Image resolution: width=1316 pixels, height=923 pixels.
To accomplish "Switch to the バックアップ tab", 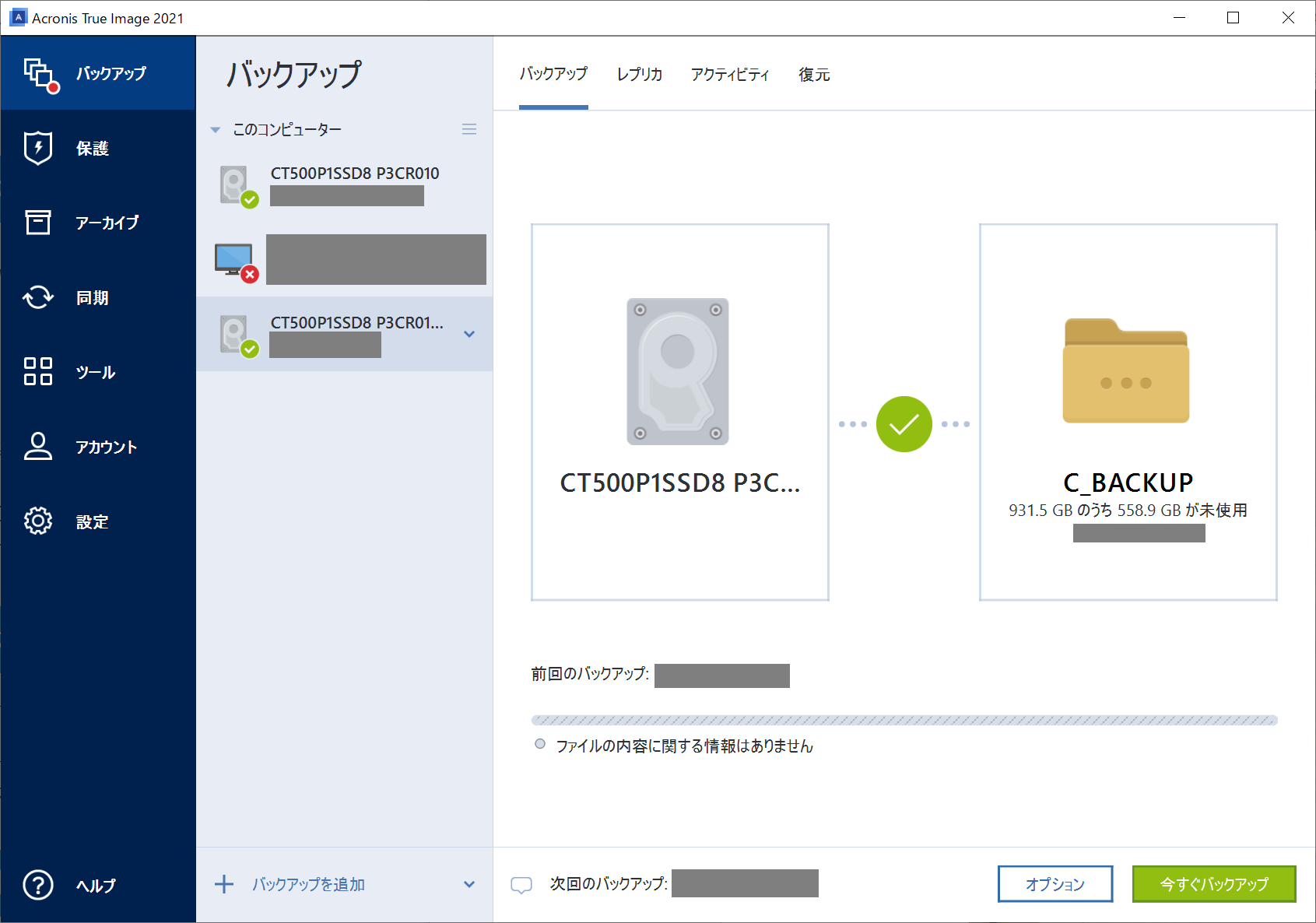I will click(553, 74).
